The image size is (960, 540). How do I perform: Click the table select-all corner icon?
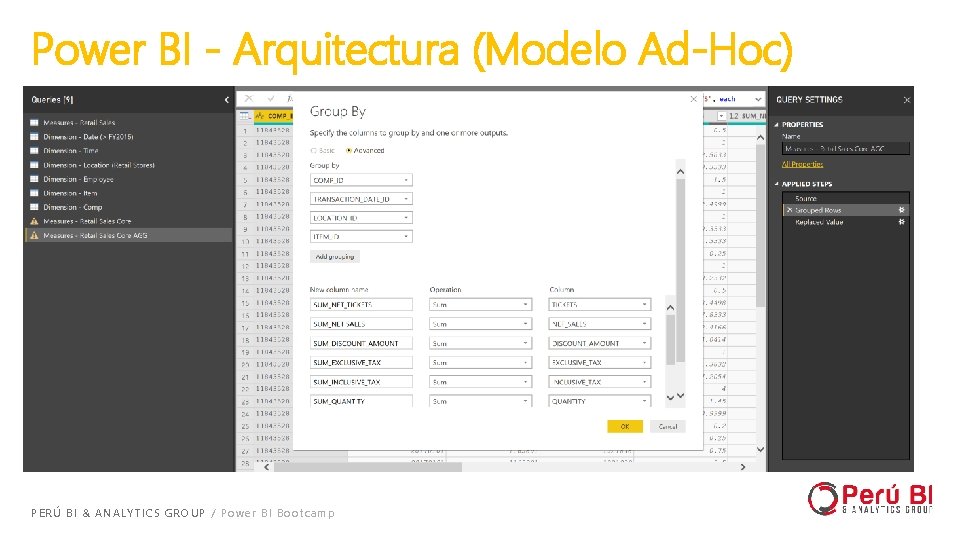click(244, 116)
